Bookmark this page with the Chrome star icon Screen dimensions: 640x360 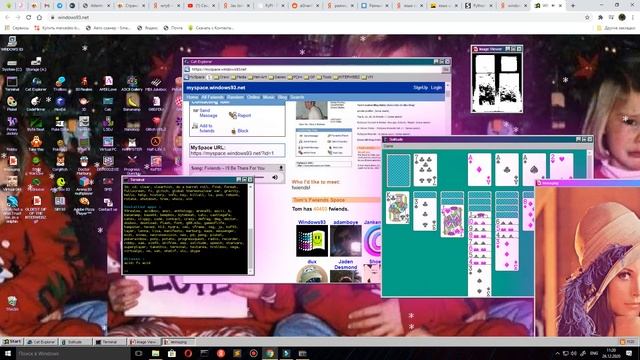click(x=587, y=17)
